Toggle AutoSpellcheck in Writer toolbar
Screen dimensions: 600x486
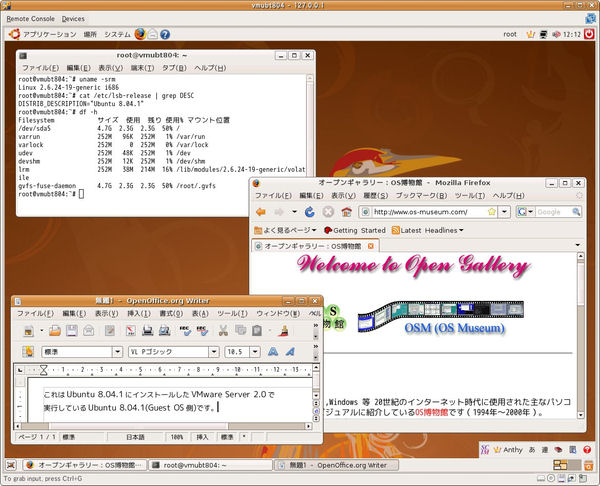[x=202, y=331]
